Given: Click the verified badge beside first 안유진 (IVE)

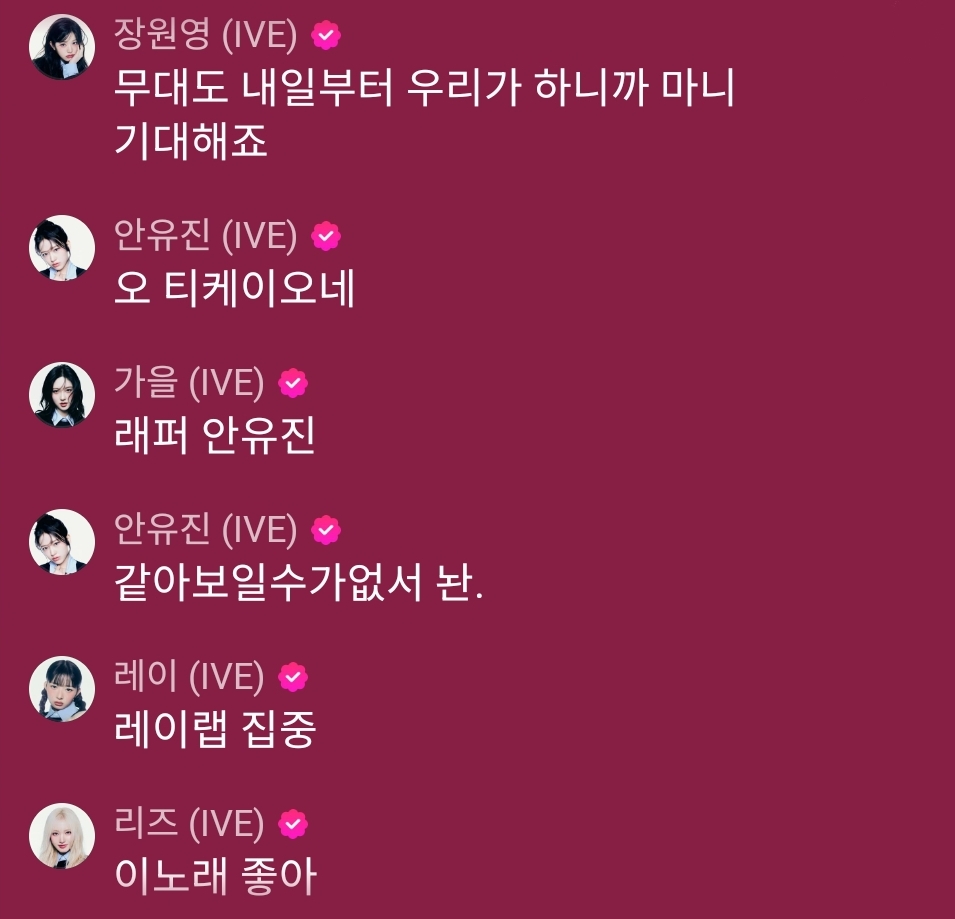Looking at the screenshot, I should (x=326, y=236).
